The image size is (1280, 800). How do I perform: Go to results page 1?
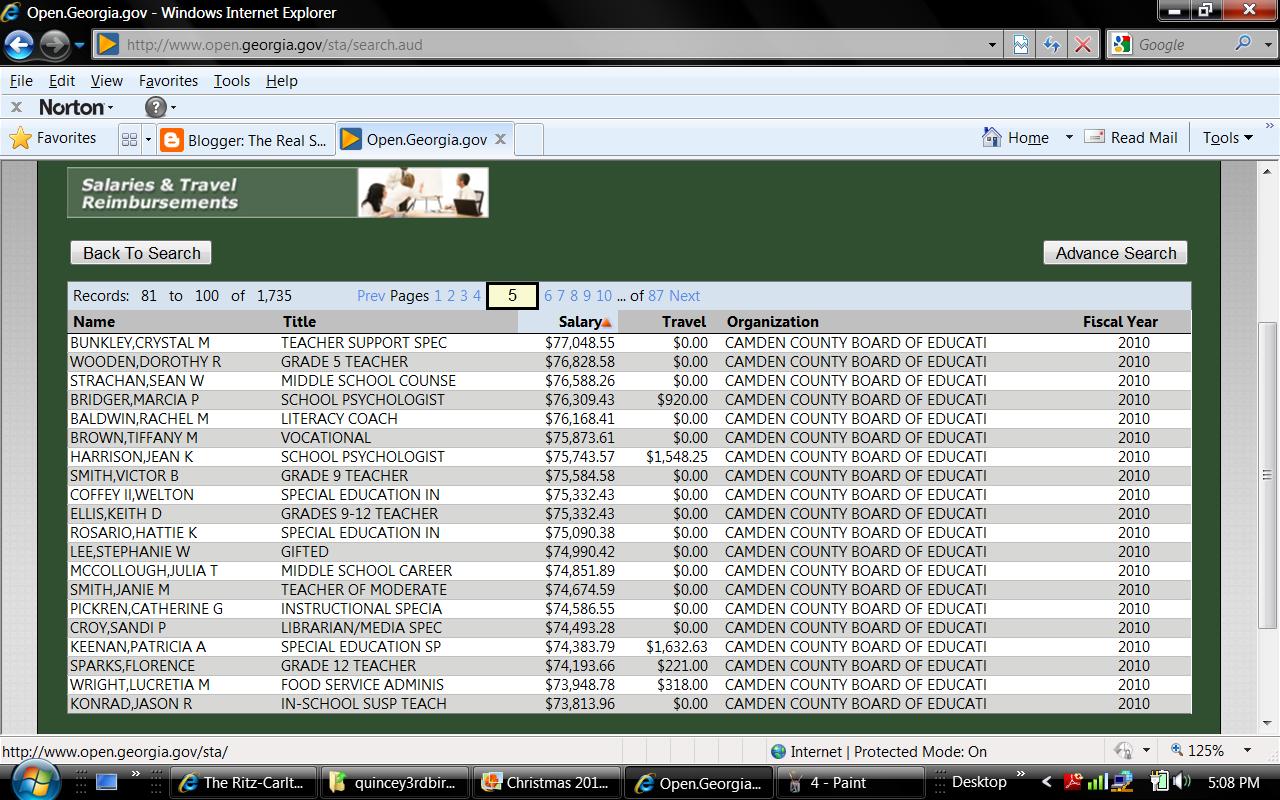click(x=438, y=296)
